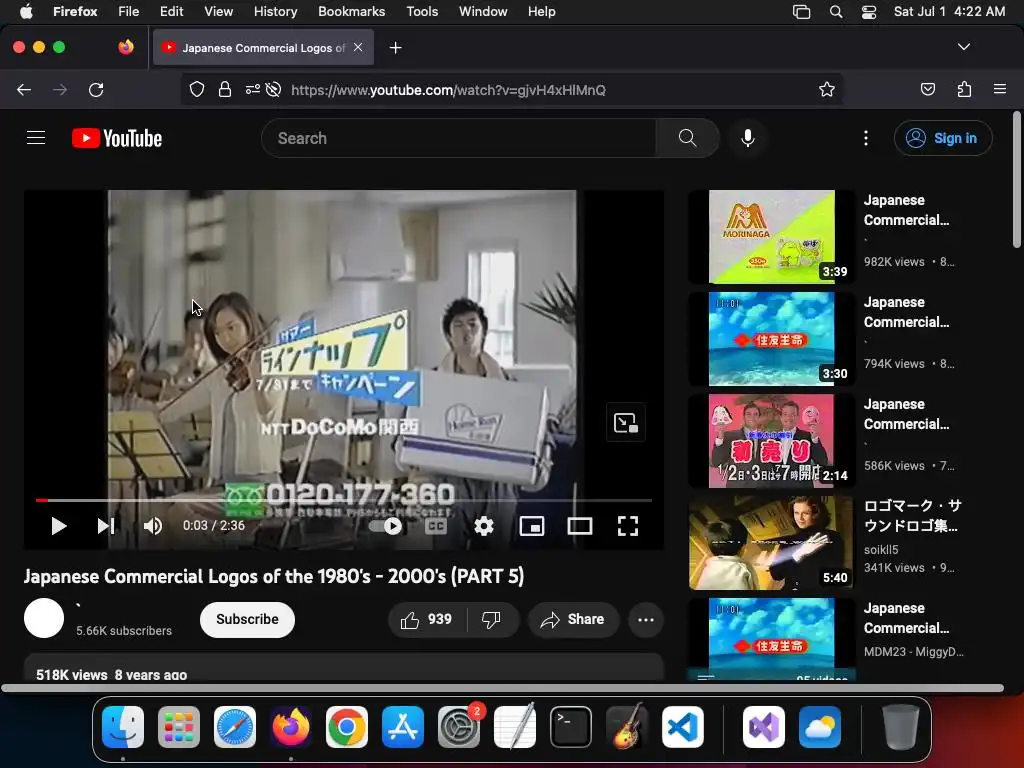Open Spotlight search in menu bar

click(836, 12)
